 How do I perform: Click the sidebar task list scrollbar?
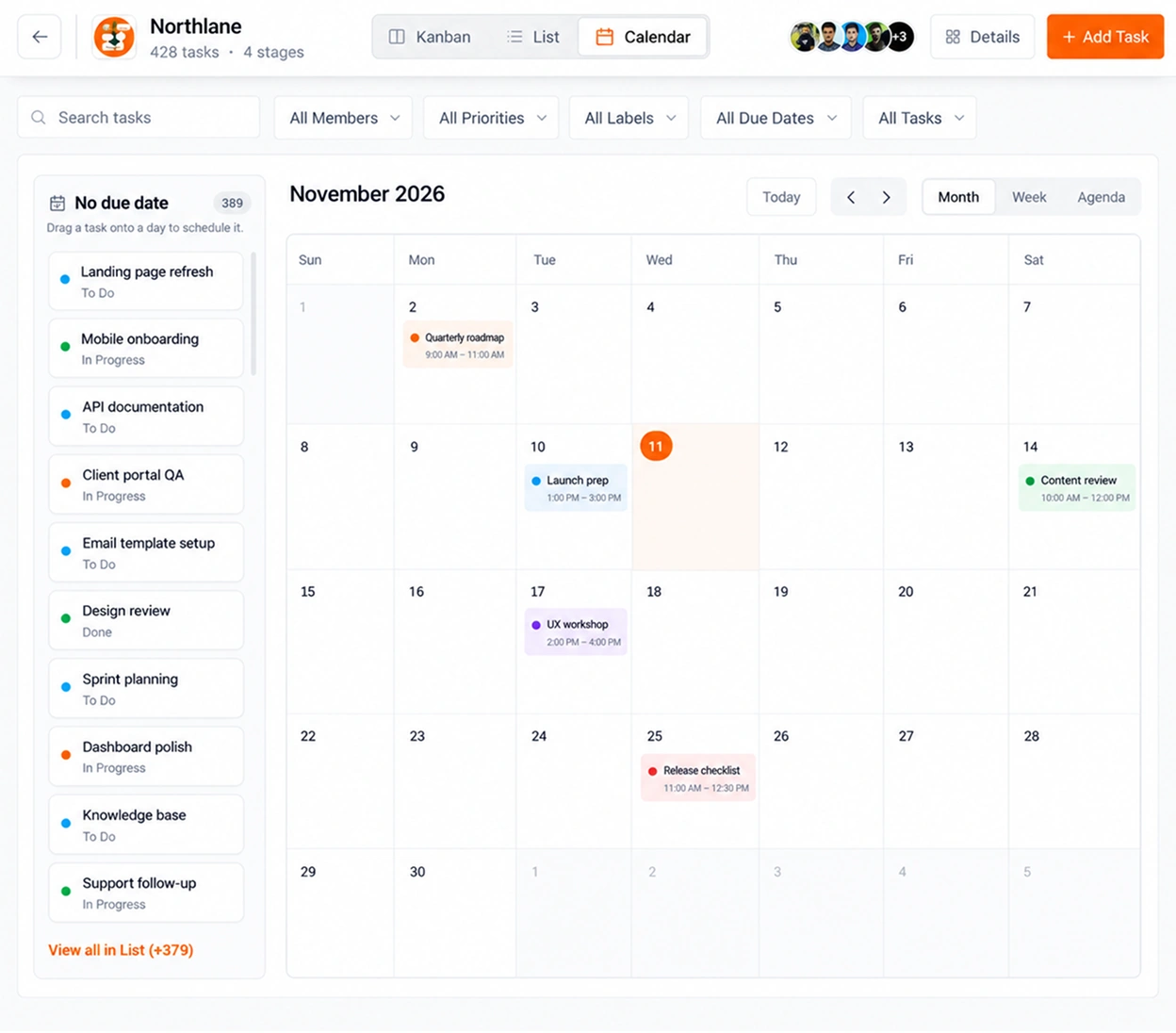(x=253, y=313)
